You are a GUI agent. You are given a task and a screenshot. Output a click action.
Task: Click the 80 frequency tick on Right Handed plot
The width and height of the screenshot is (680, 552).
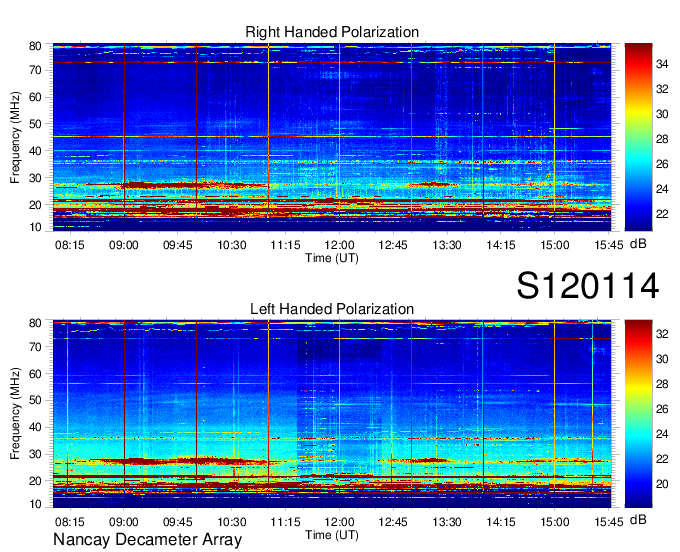[x=35, y=46]
